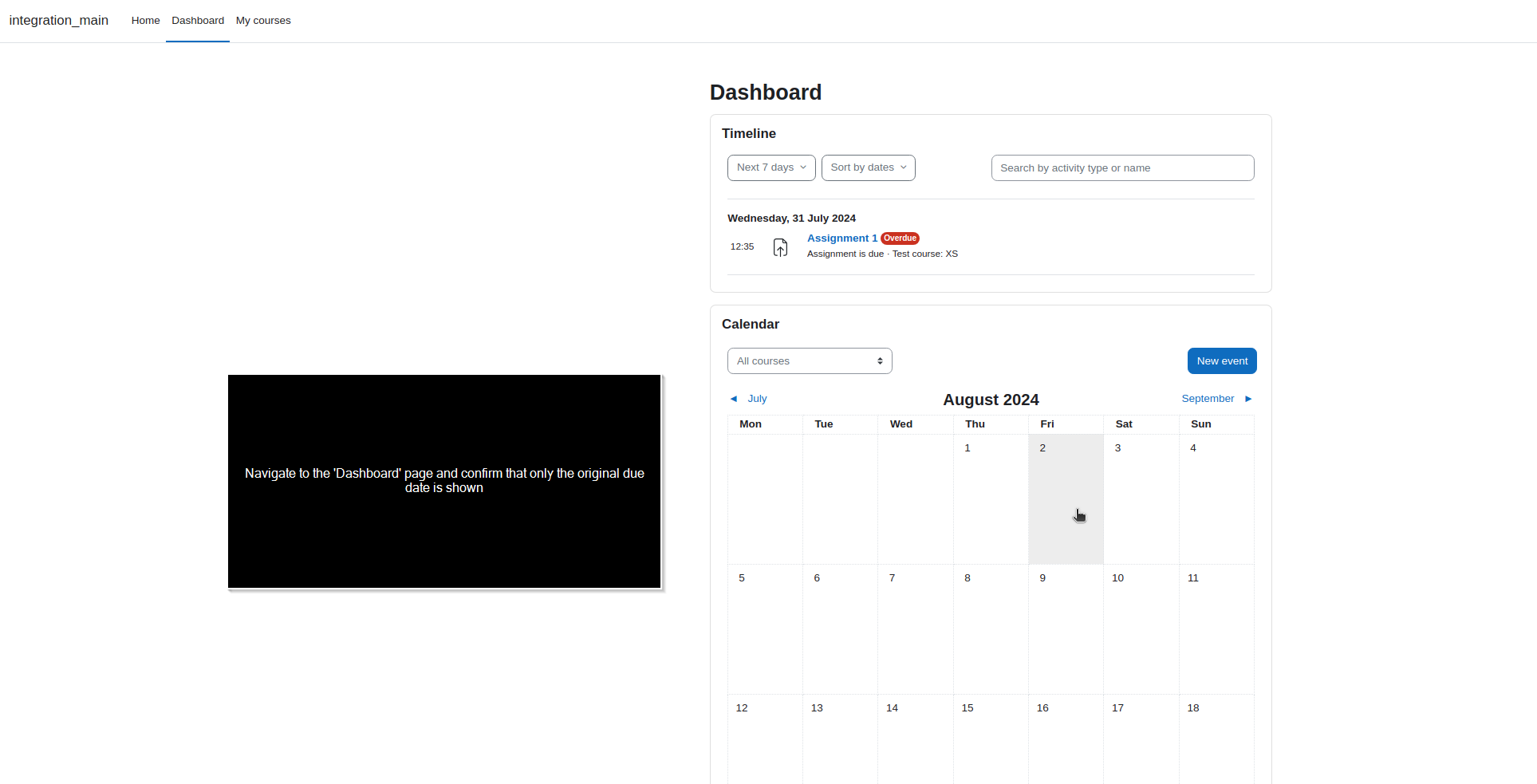This screenshot has width=1537, height=784.
Task: Click the Home navigation tab
Action: tap(145, 21)
